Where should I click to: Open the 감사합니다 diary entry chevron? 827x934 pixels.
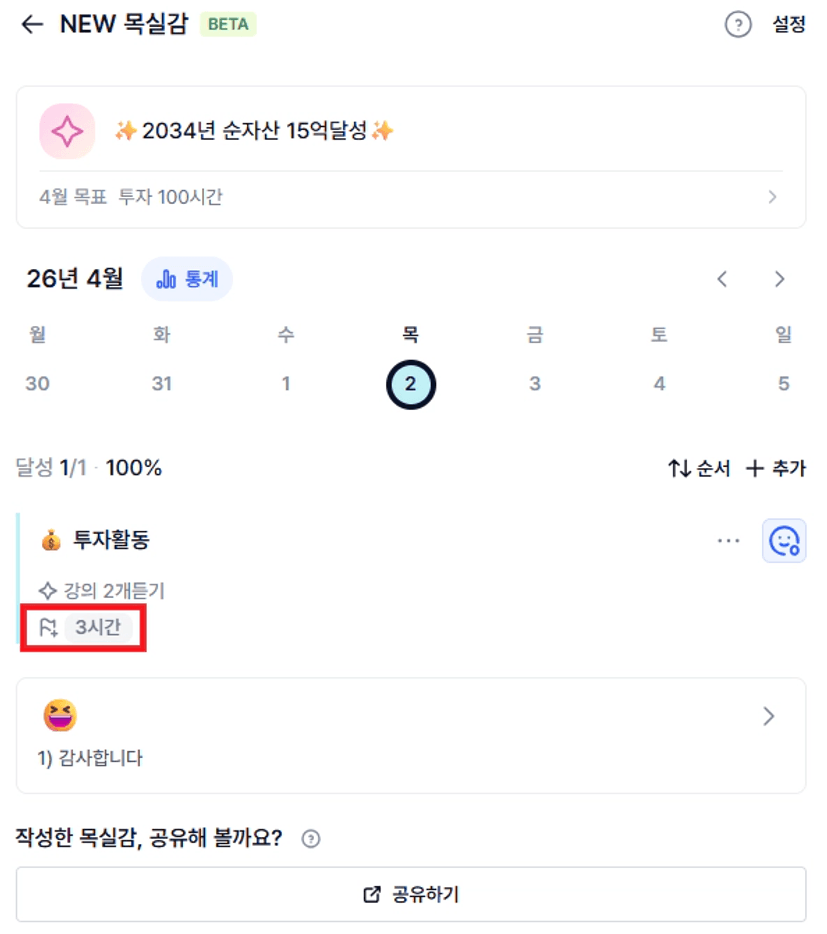(768, 716)
